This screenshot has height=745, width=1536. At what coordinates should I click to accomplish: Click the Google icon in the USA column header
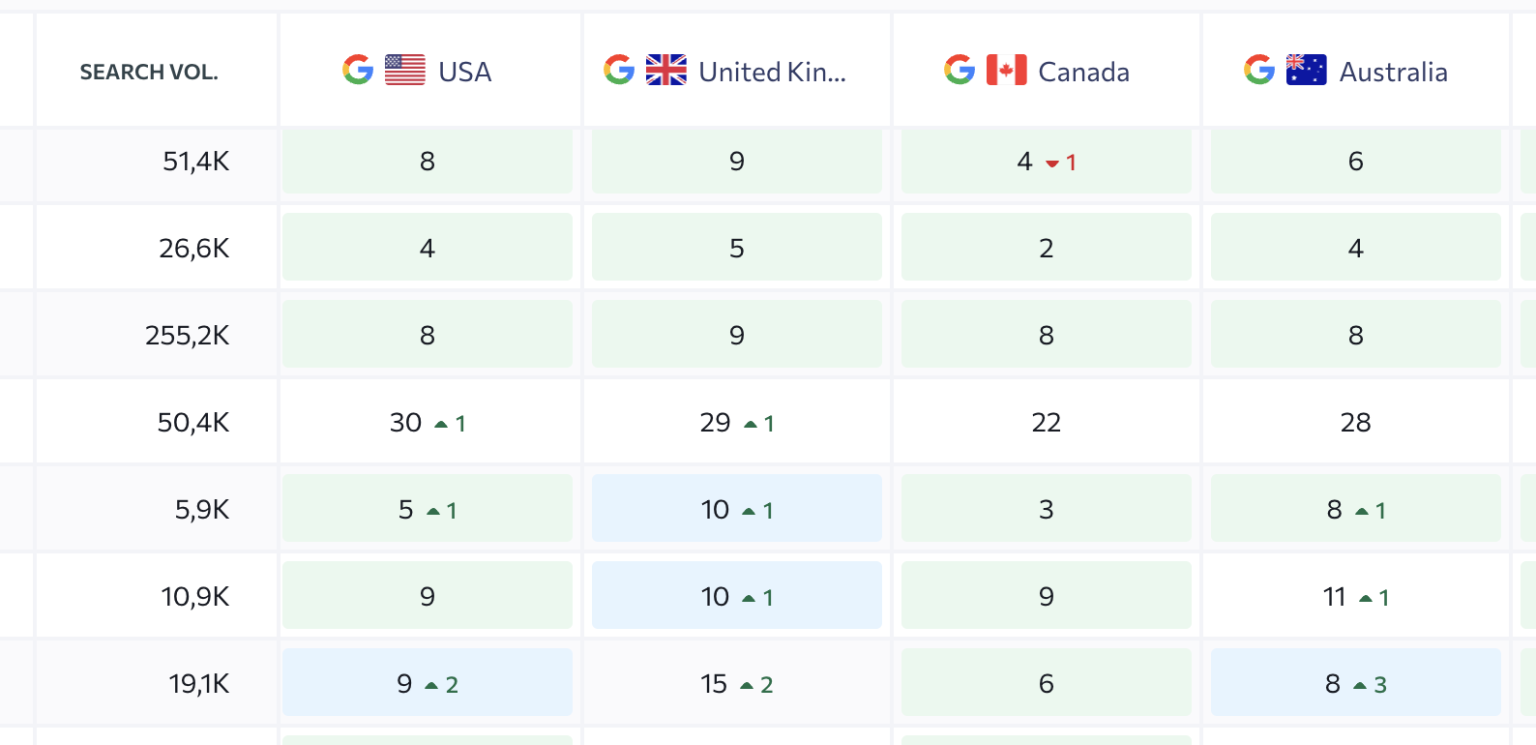(357, 70)
